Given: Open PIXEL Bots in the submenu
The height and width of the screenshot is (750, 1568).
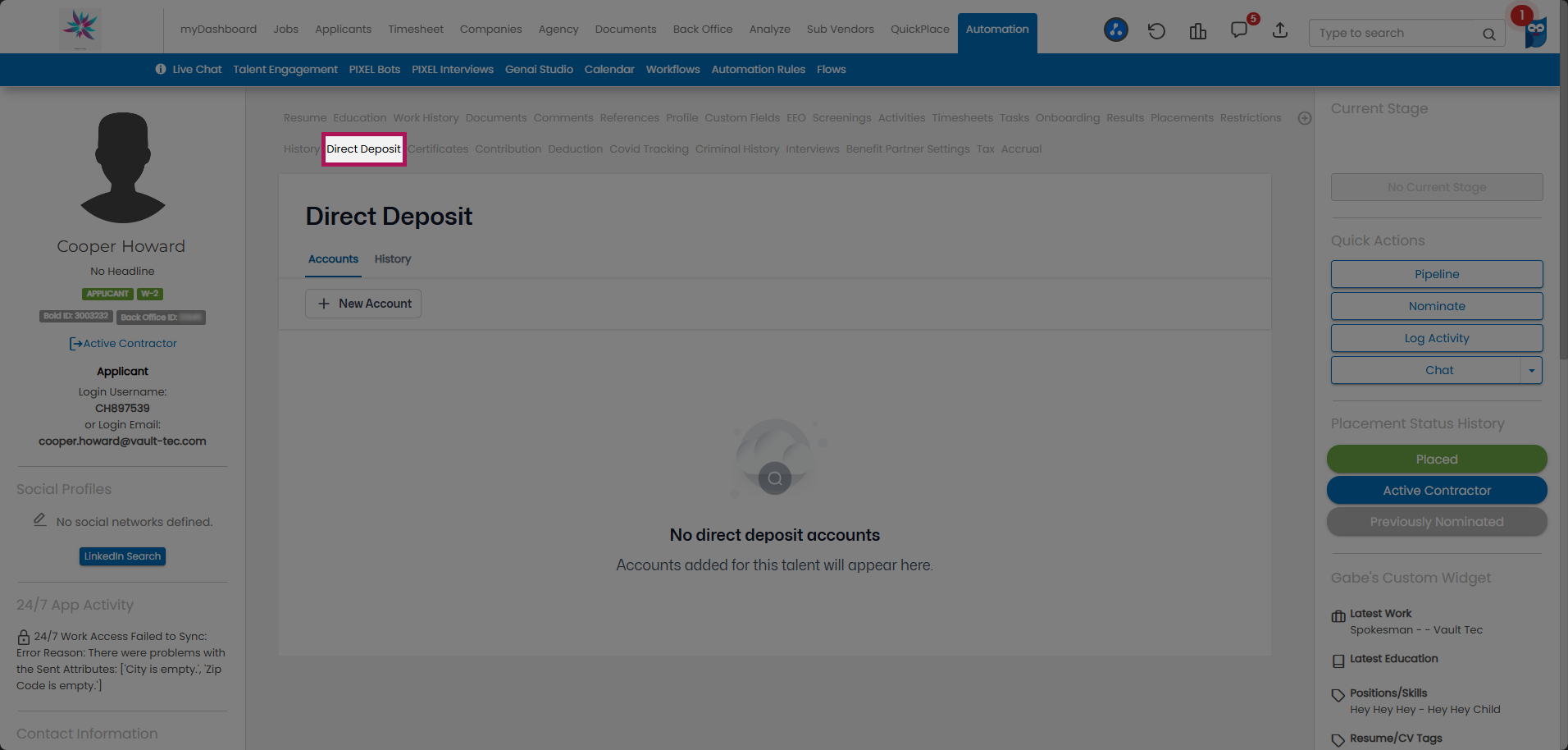Looking at the screenshot, I should coord(375,70).
